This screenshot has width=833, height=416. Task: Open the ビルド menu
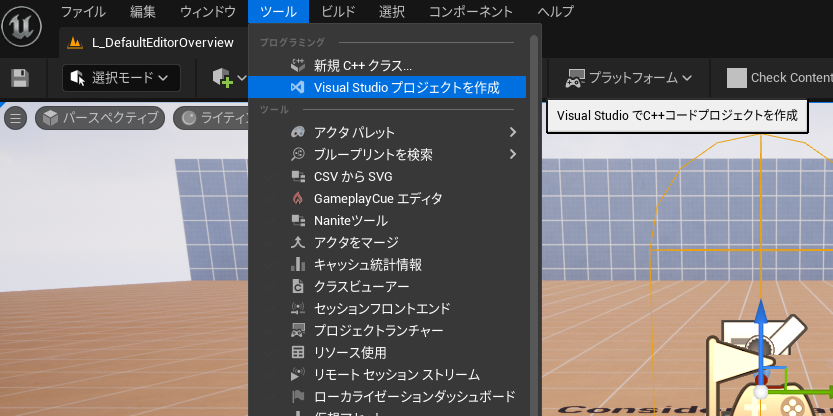[x=338, y=12]
